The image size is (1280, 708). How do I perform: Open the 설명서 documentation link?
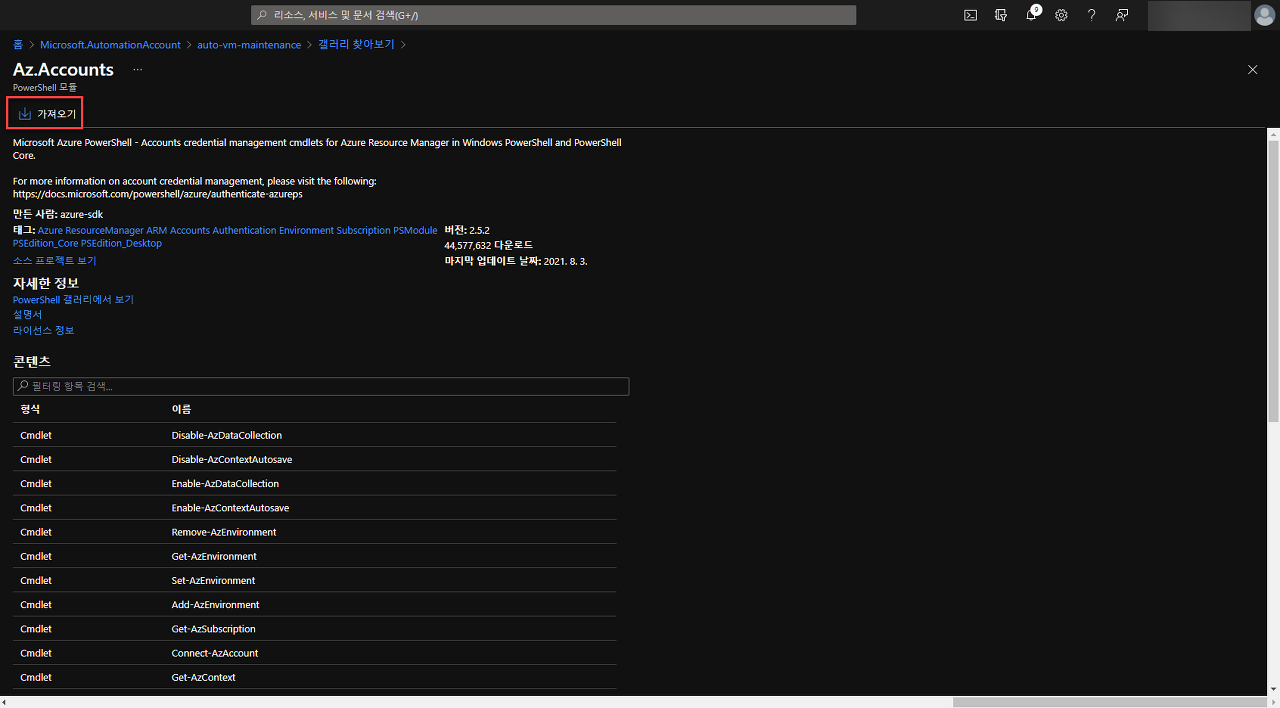point(28,314)
